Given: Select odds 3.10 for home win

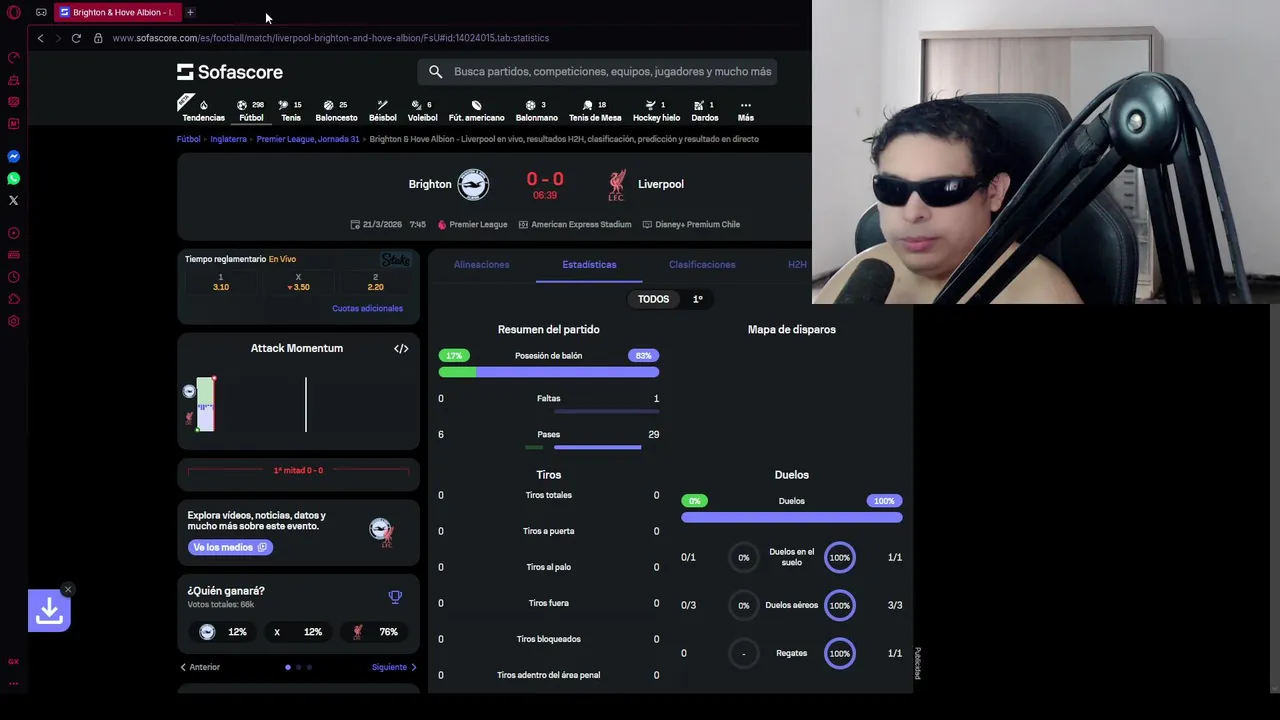Looking at the screenshot, I should (221, 282).
